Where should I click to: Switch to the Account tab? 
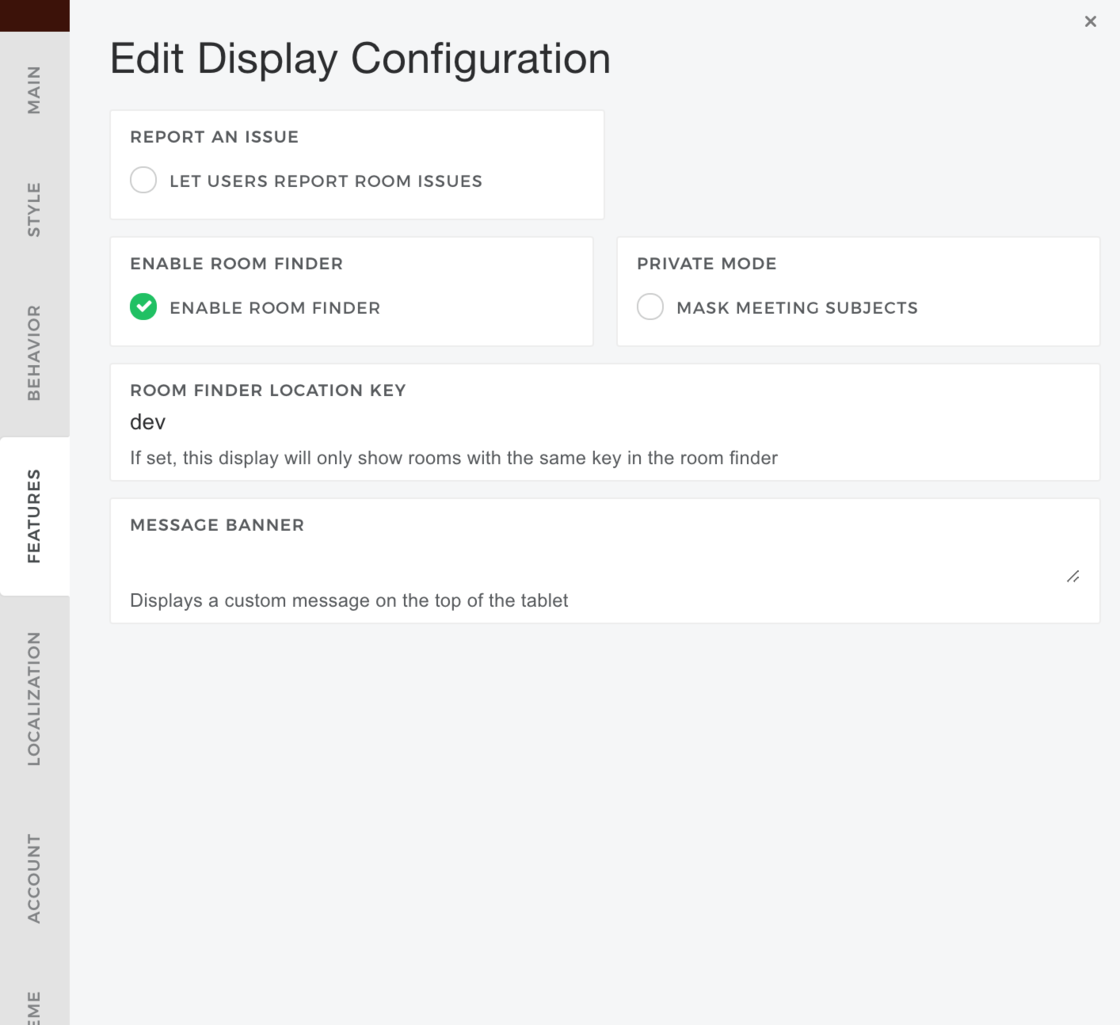point(34,880)
